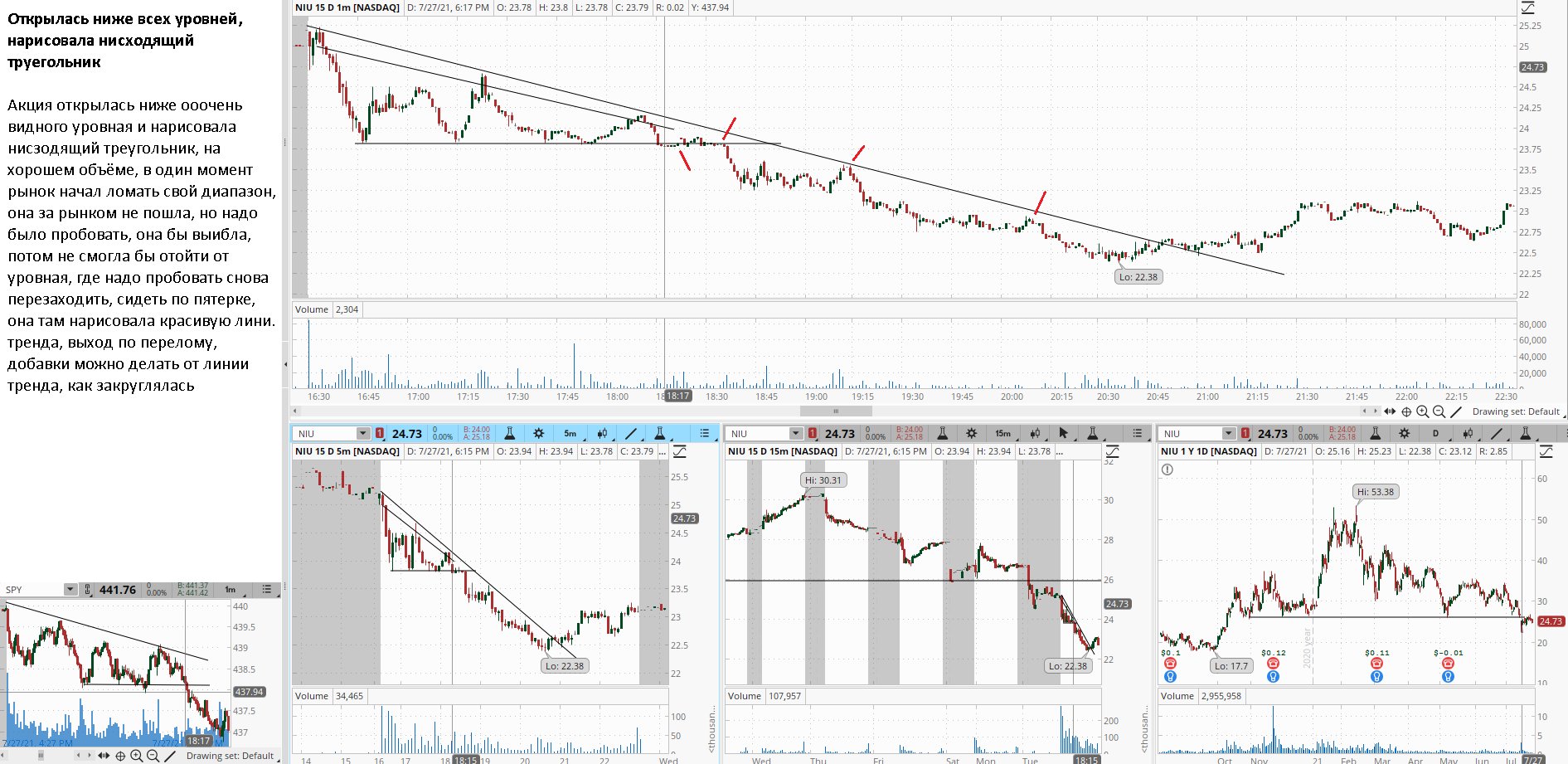The height and width of the screenshot is (764, 1568).
Task: Toggle price scale icon of 5m chart
Action: coord(680,451)
